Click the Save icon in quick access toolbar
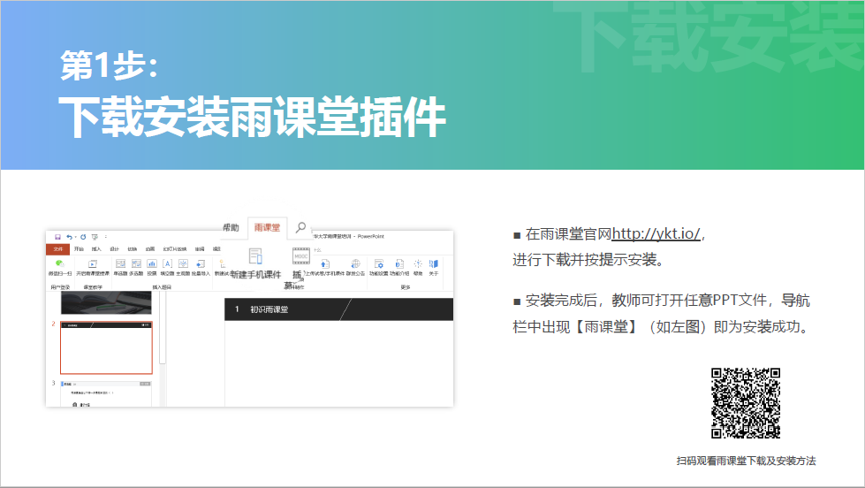The height and width of the screenshot is (488, 865). (x=57, y=237)
